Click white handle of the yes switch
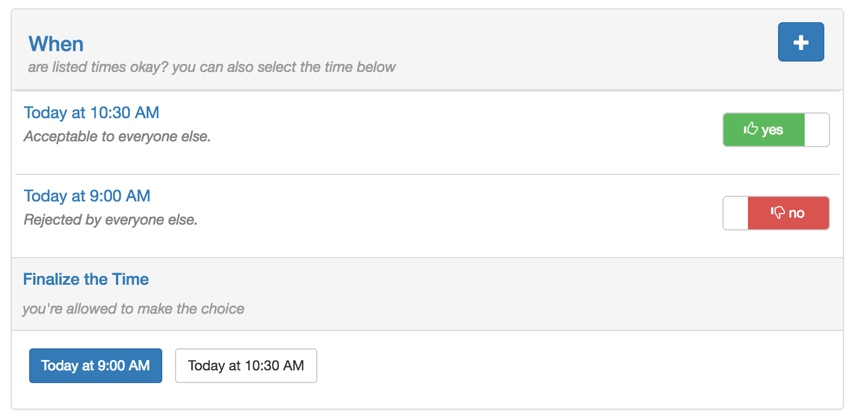The image size is (850, 418). pyautogui.click(x=817, y=130)
